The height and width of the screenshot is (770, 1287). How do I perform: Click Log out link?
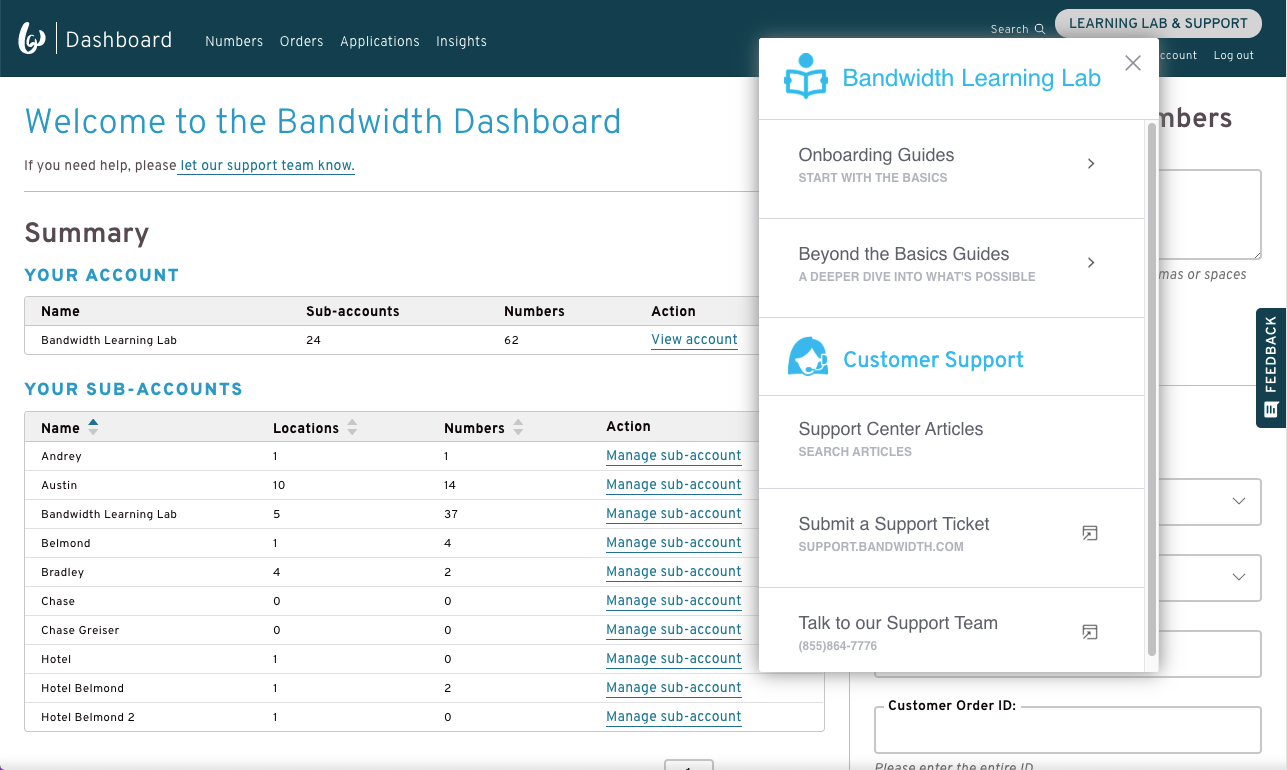(x=1234, y=55)
